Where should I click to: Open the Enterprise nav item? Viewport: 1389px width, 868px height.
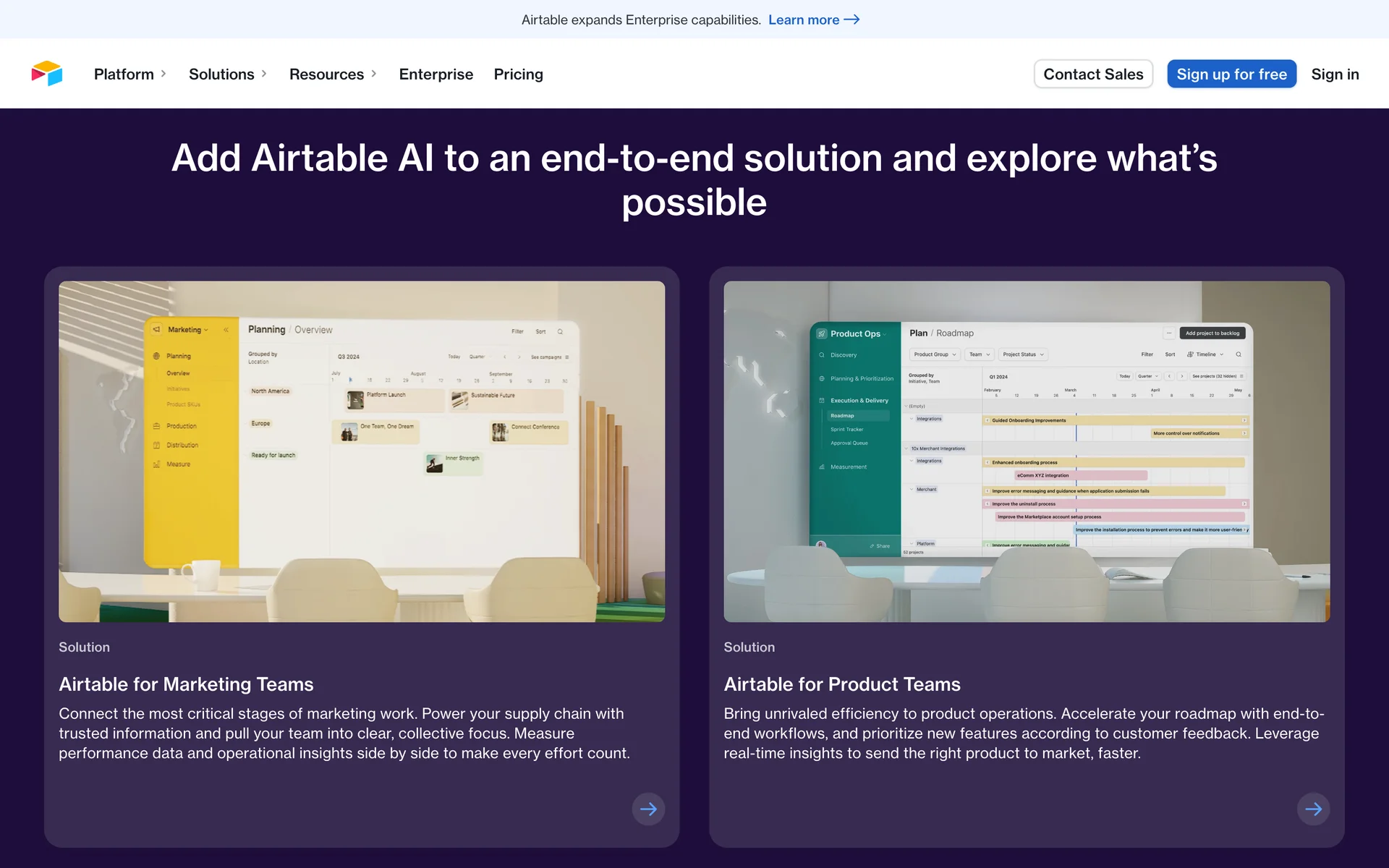click(436, 74)
